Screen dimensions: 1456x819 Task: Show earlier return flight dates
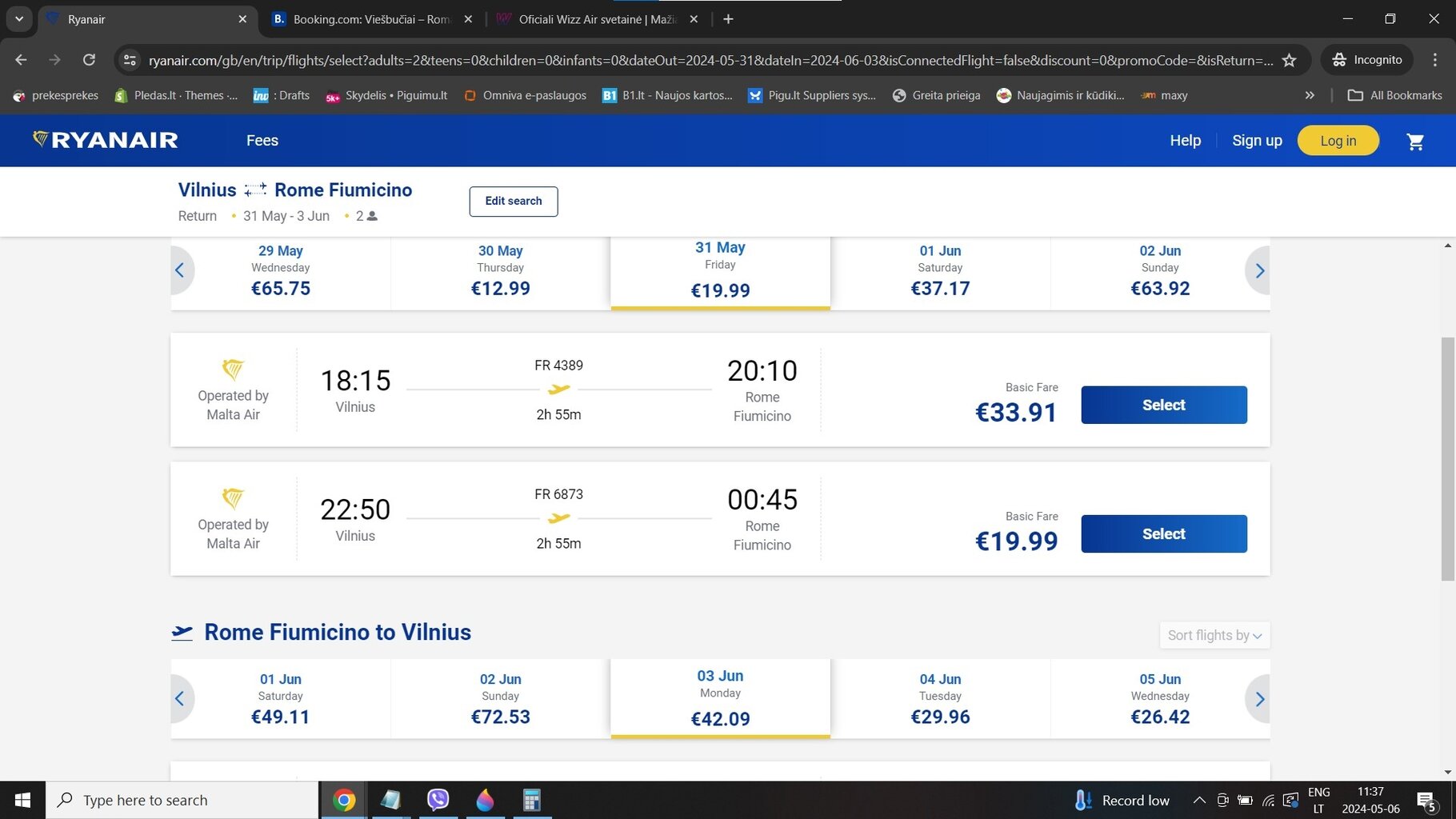(x=180, y=699)
